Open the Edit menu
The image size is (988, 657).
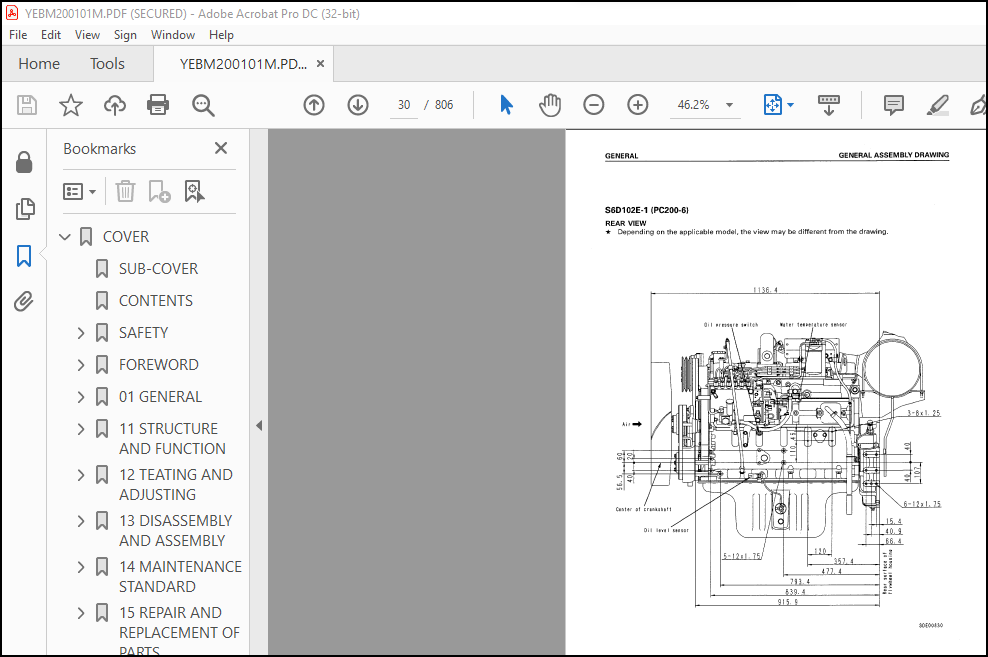click(51, 35)
